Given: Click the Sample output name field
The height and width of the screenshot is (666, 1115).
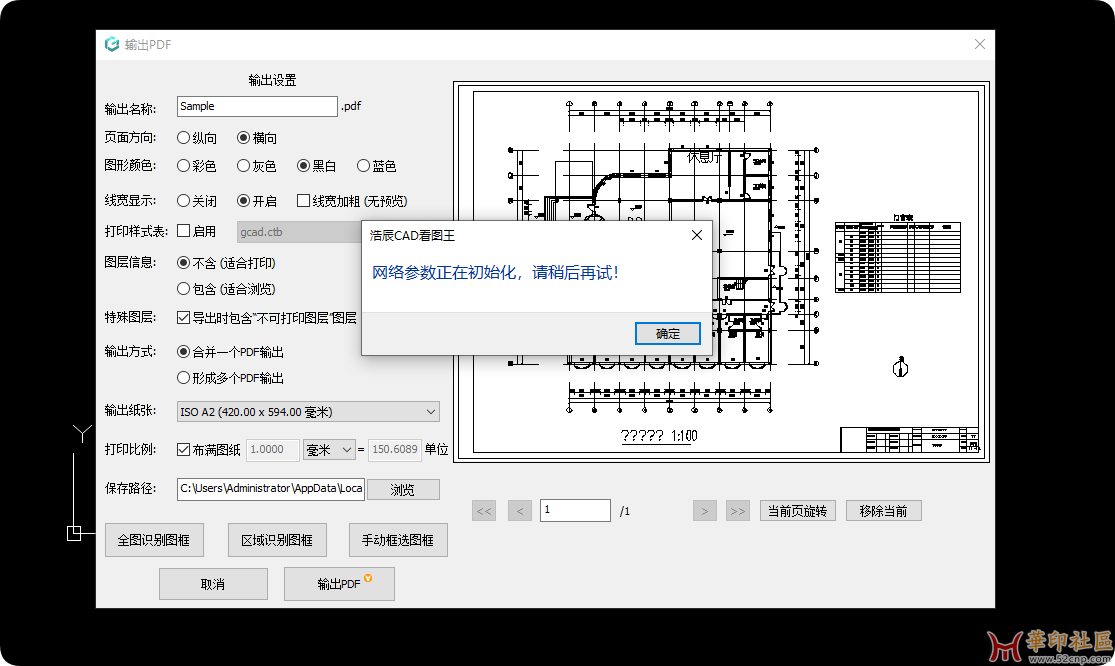Looking at the screenshot, I should [x=257, y=106].
